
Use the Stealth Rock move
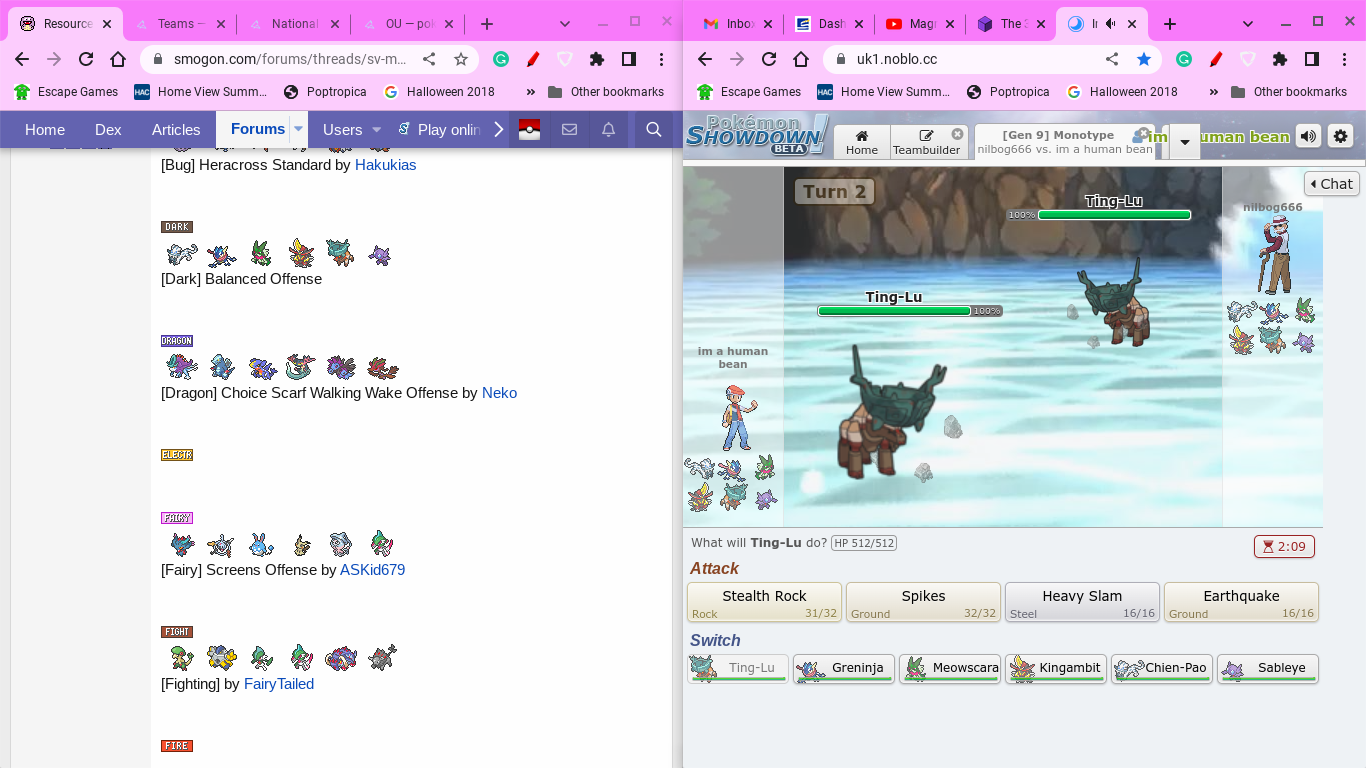click(x=764, y=602)
